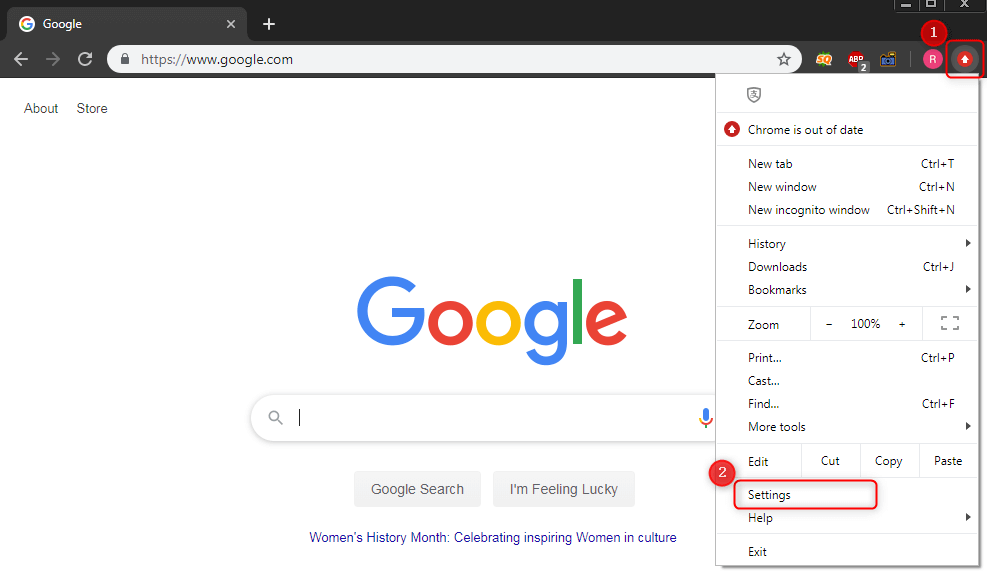Click the Google Search button
Viewport: 987px width, 579px height.
(x=417, y=489)
